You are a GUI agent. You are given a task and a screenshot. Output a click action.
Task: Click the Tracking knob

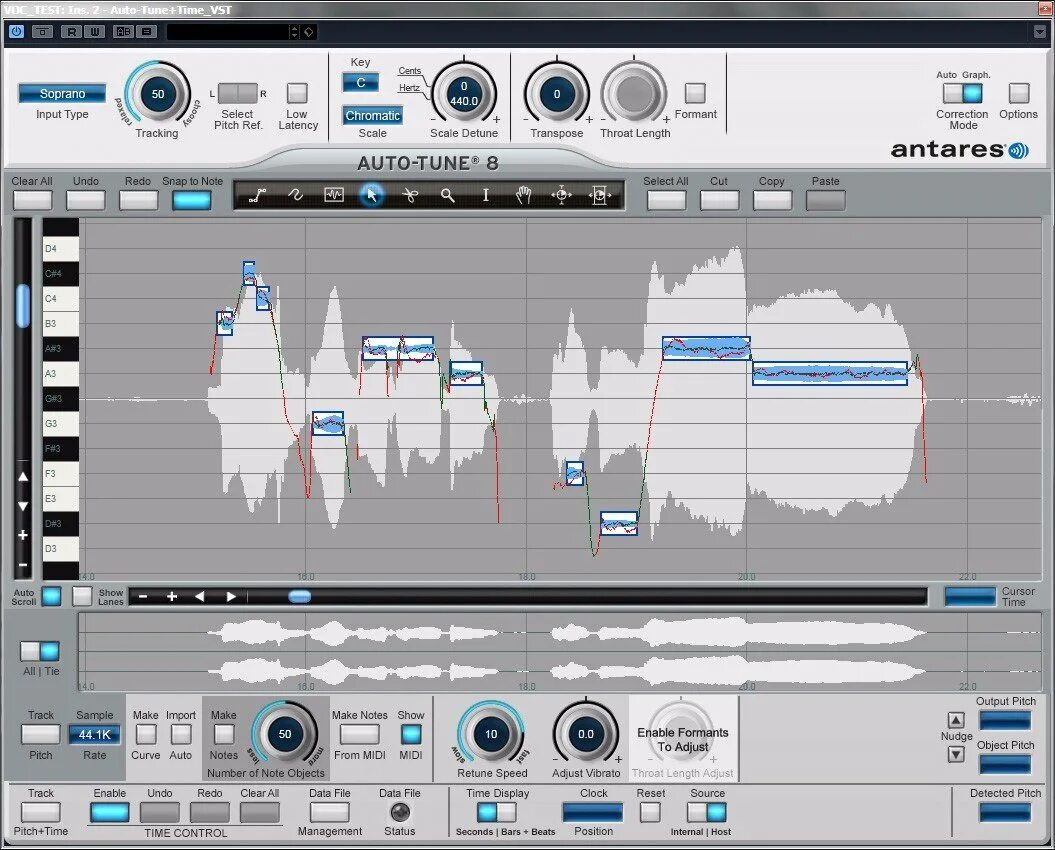(x=158, y=94)
